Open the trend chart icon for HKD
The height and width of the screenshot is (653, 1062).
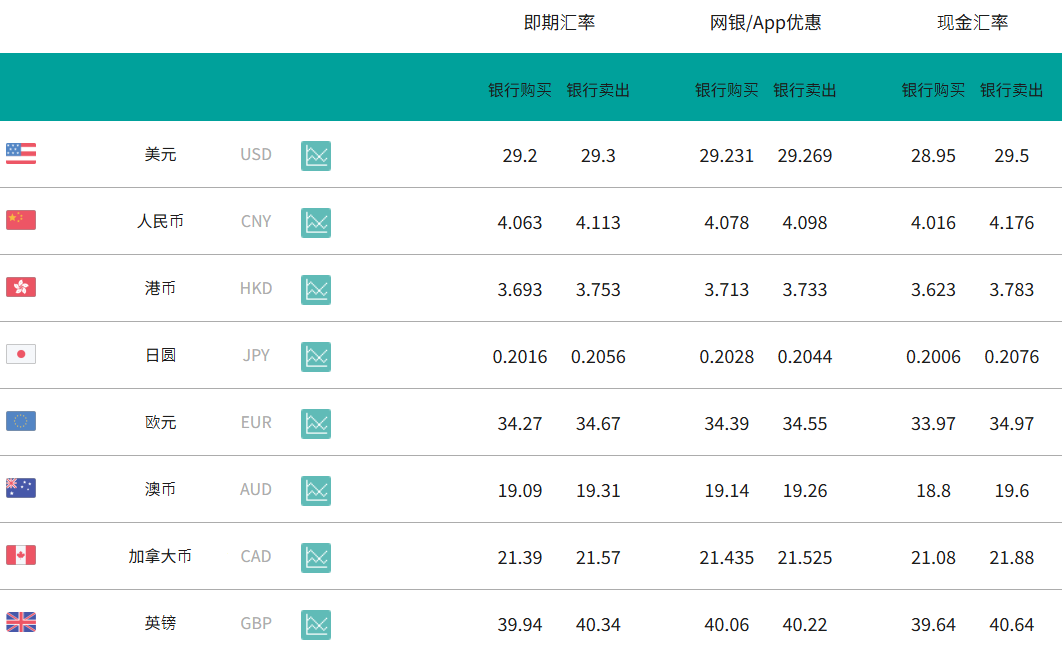pos(316,290)
